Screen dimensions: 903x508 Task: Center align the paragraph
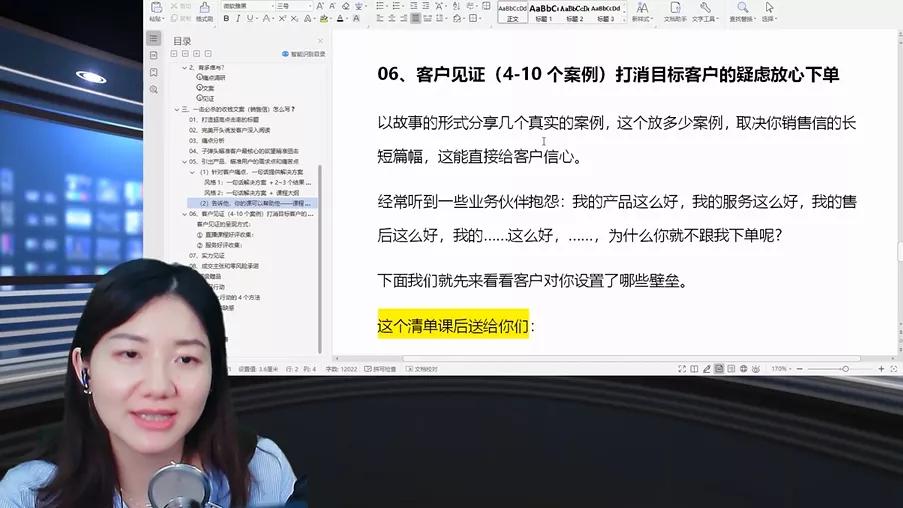(392, 18)
